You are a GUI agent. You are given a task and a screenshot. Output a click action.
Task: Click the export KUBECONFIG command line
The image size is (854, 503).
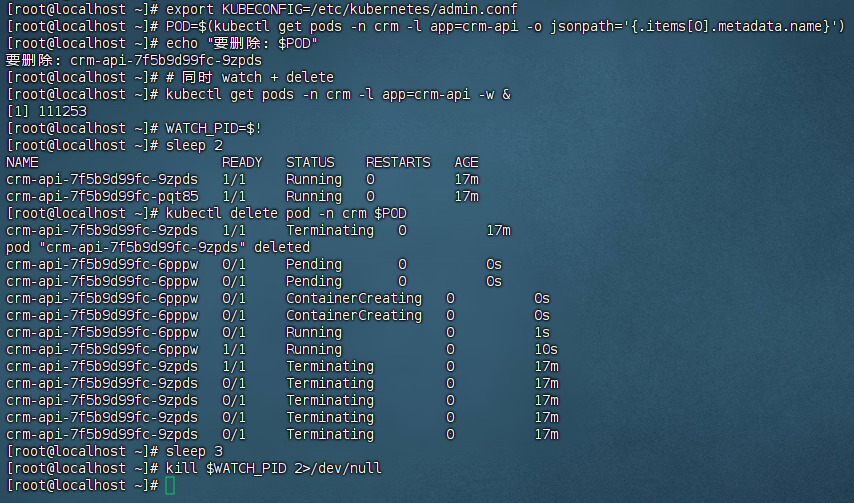coord(341,9)
